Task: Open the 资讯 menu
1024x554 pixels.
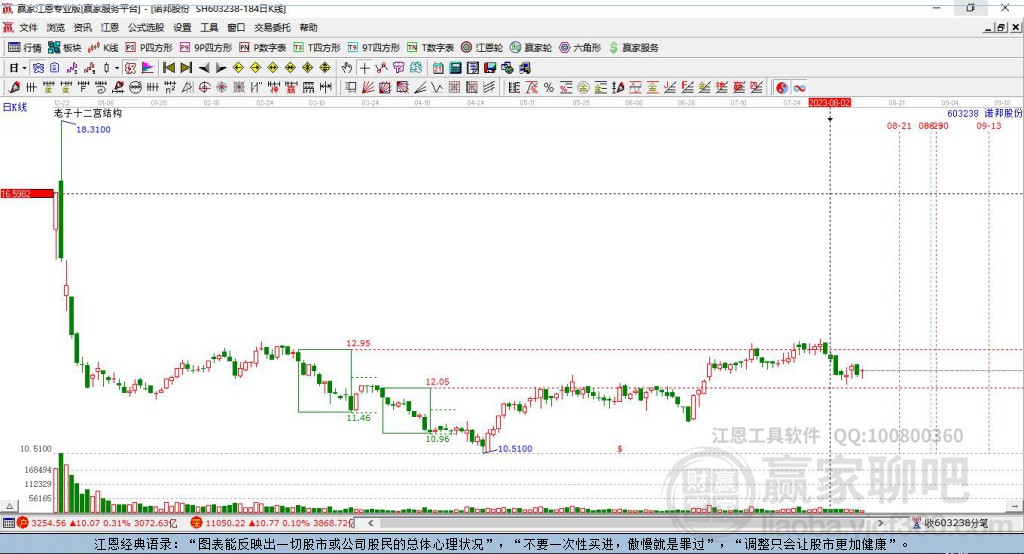Action: [x=82, y=27]
